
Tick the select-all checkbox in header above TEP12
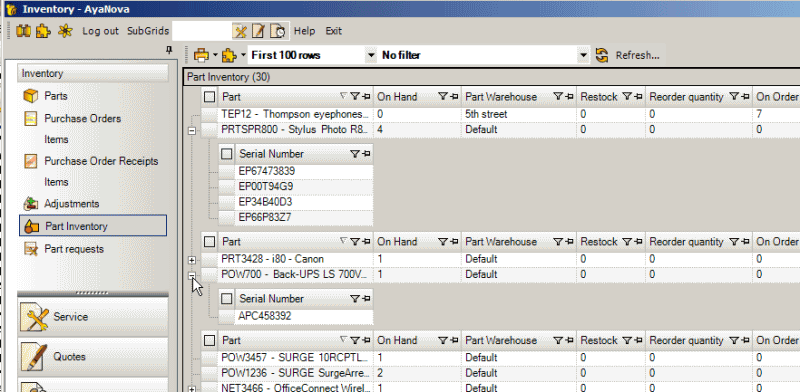tap(209, 96)
